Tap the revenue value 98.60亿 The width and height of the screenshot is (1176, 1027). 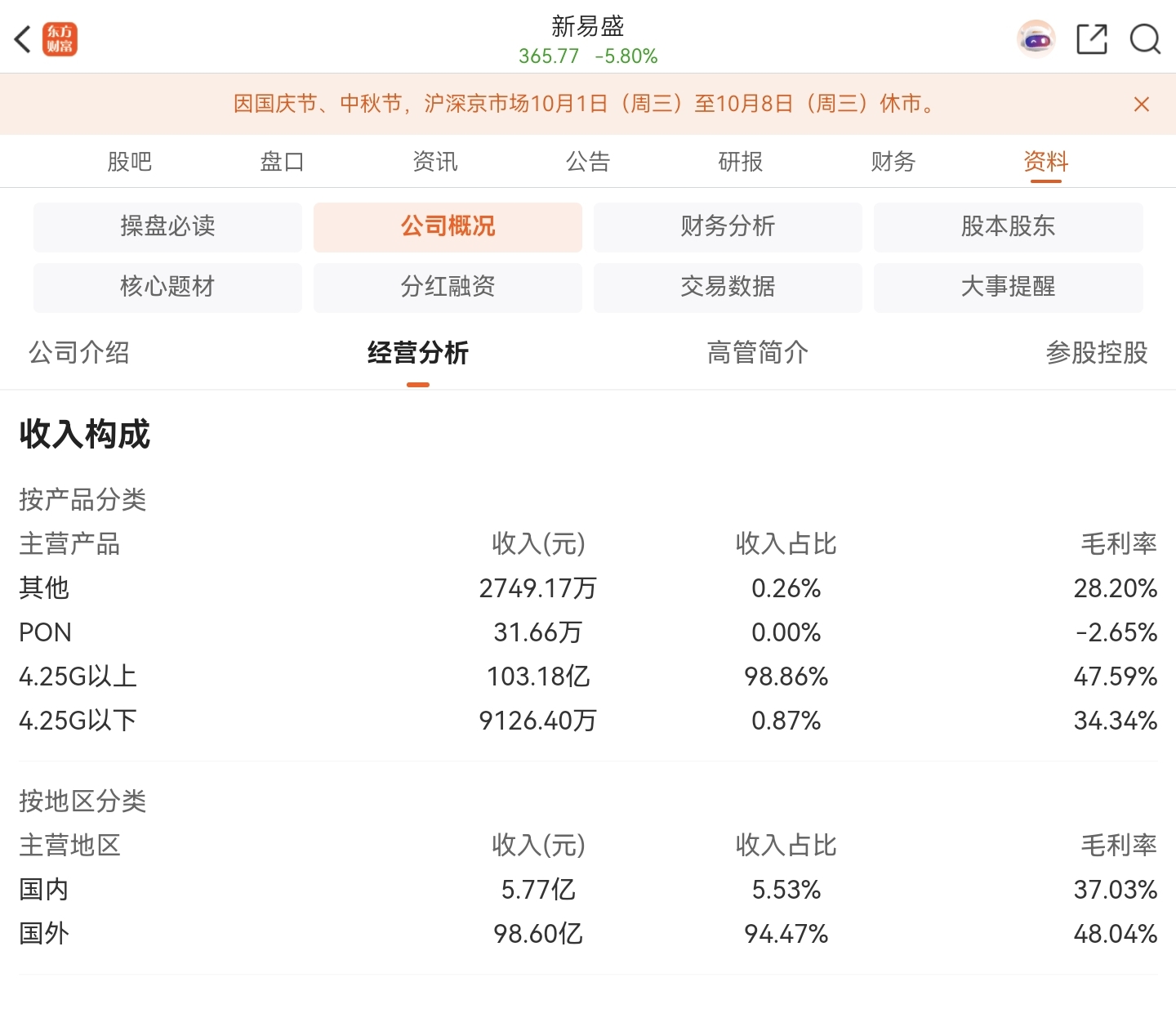538,934
